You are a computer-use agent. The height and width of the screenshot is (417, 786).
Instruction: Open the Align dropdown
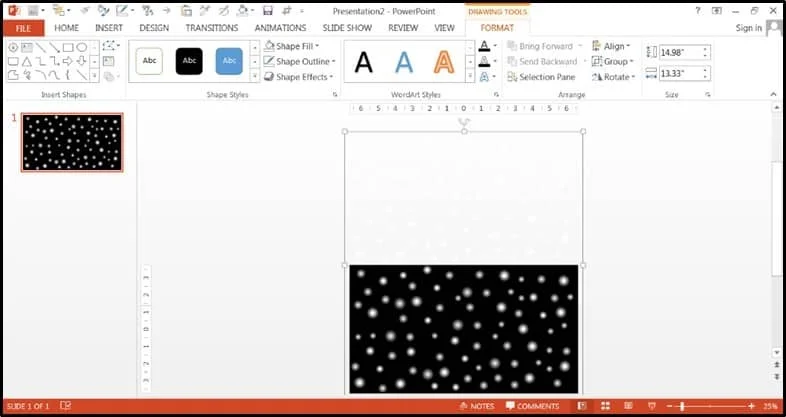click(x=611, y=46)
